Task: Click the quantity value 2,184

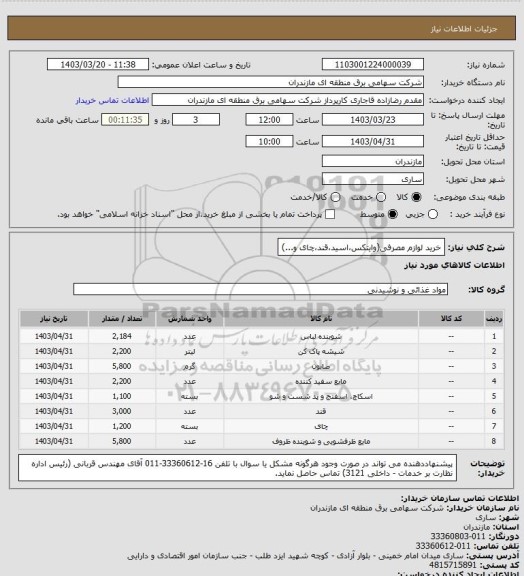Action: point(122,336)
